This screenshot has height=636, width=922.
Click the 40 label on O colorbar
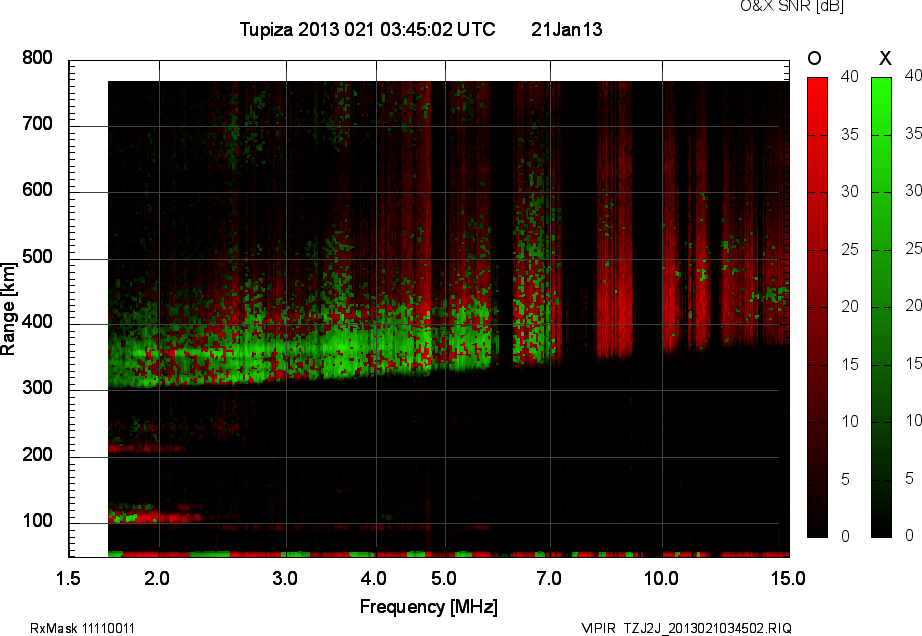849,76
